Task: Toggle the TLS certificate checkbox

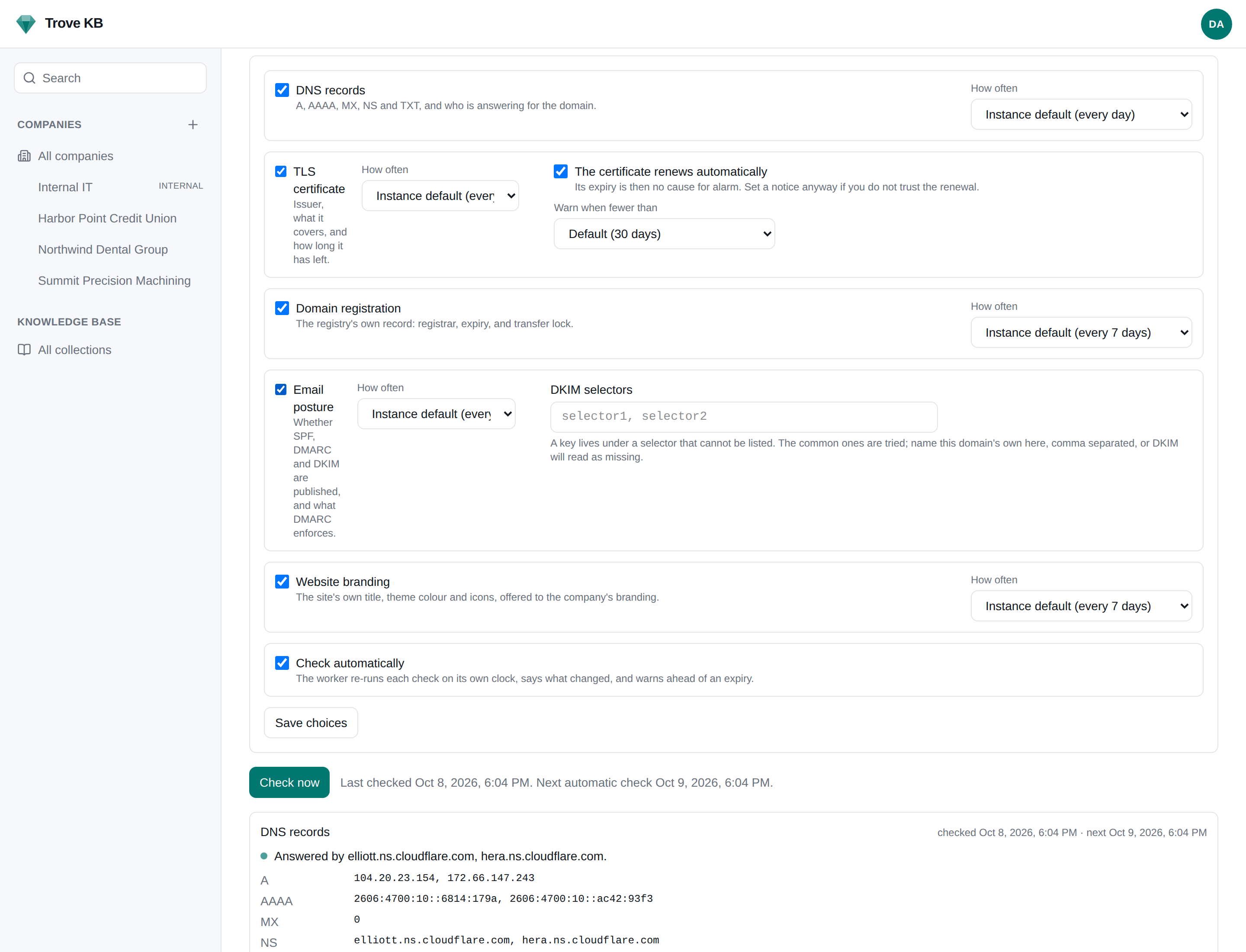Action: 281,171
